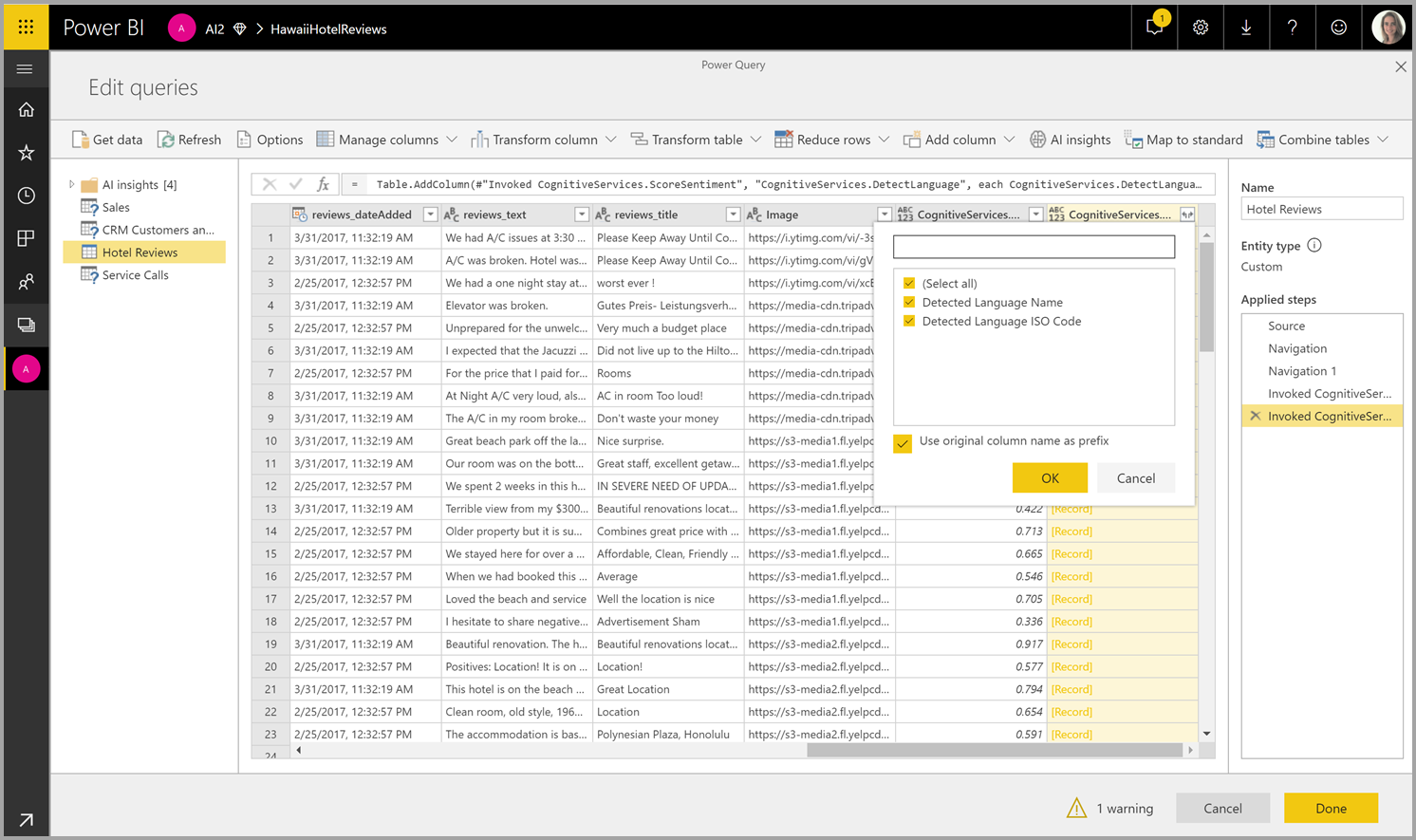The image size is (1416, 840).
Task: Open Shared with me sidebar icon
Action: click(x=26, y=282)
